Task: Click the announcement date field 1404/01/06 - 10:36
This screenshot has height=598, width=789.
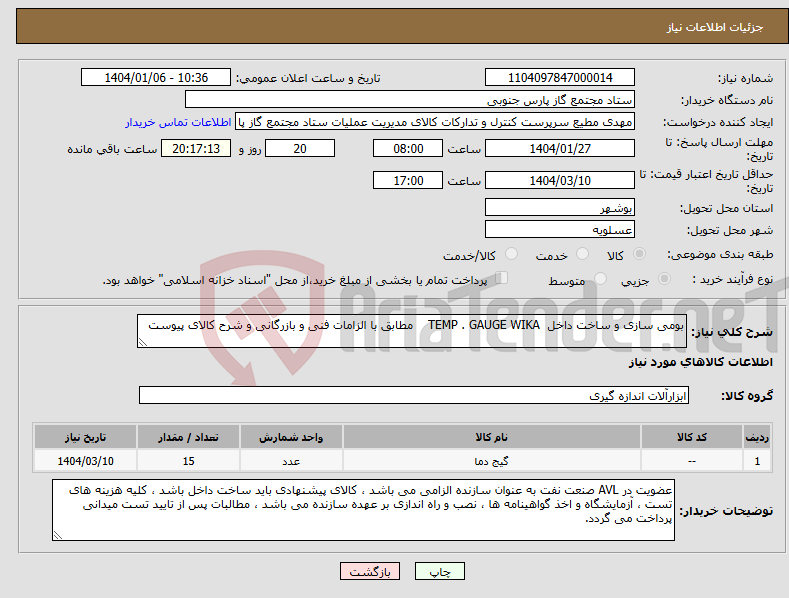Action: coord(156,78)
